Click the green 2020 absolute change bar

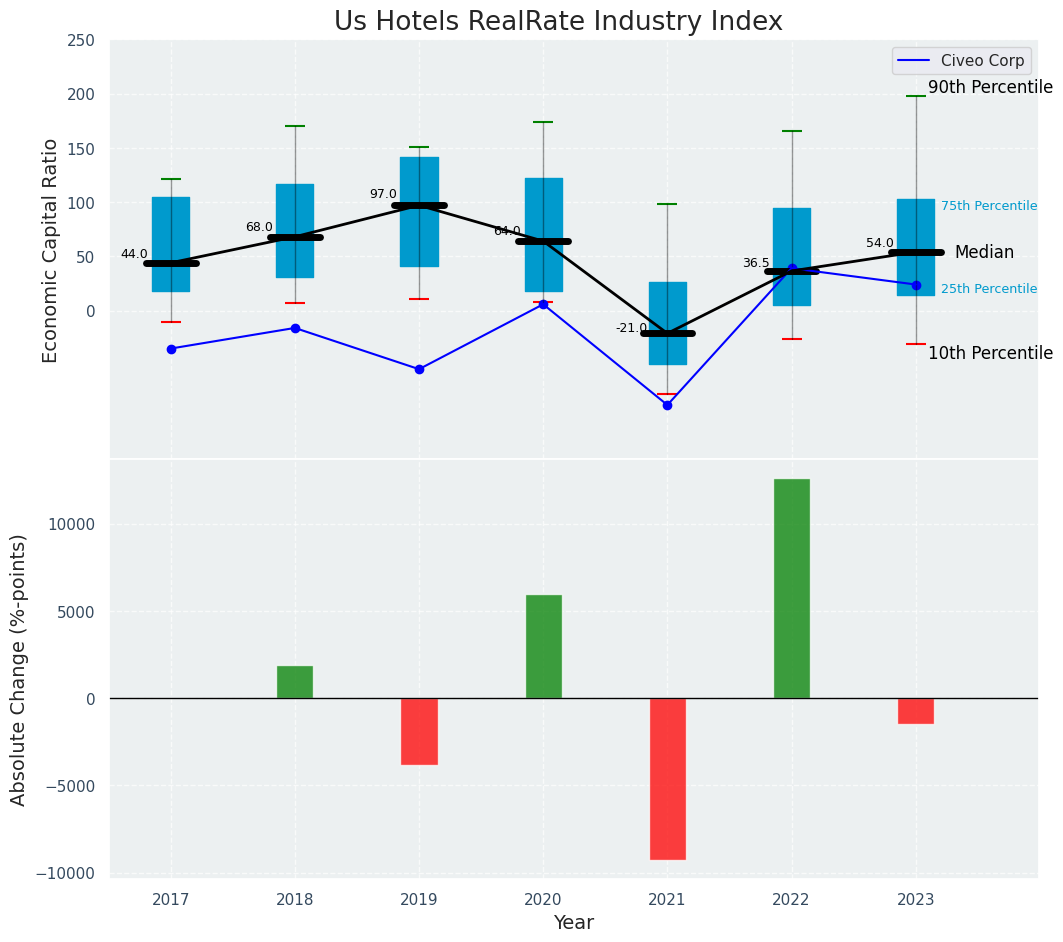(543, 646)
